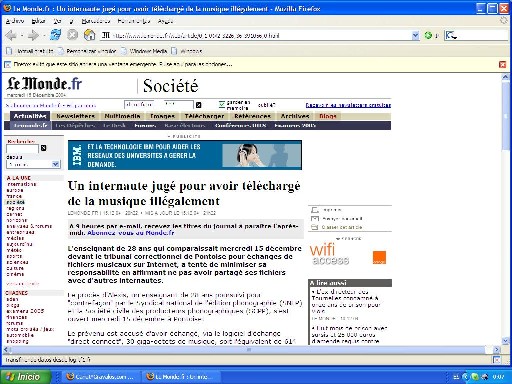This screenshot has height=384, width=512.
Task: Click the green Go button beside address bar
Action: pos(428,35)
